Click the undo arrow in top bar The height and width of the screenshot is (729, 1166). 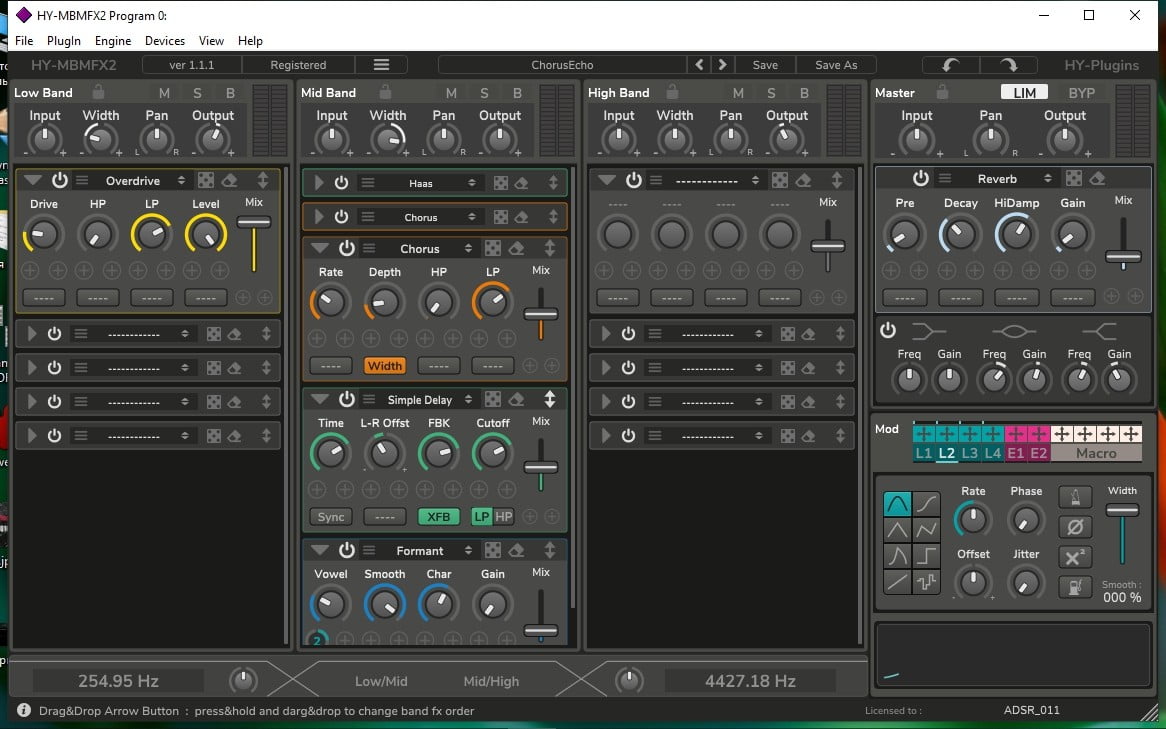click(x=950, y=65)
